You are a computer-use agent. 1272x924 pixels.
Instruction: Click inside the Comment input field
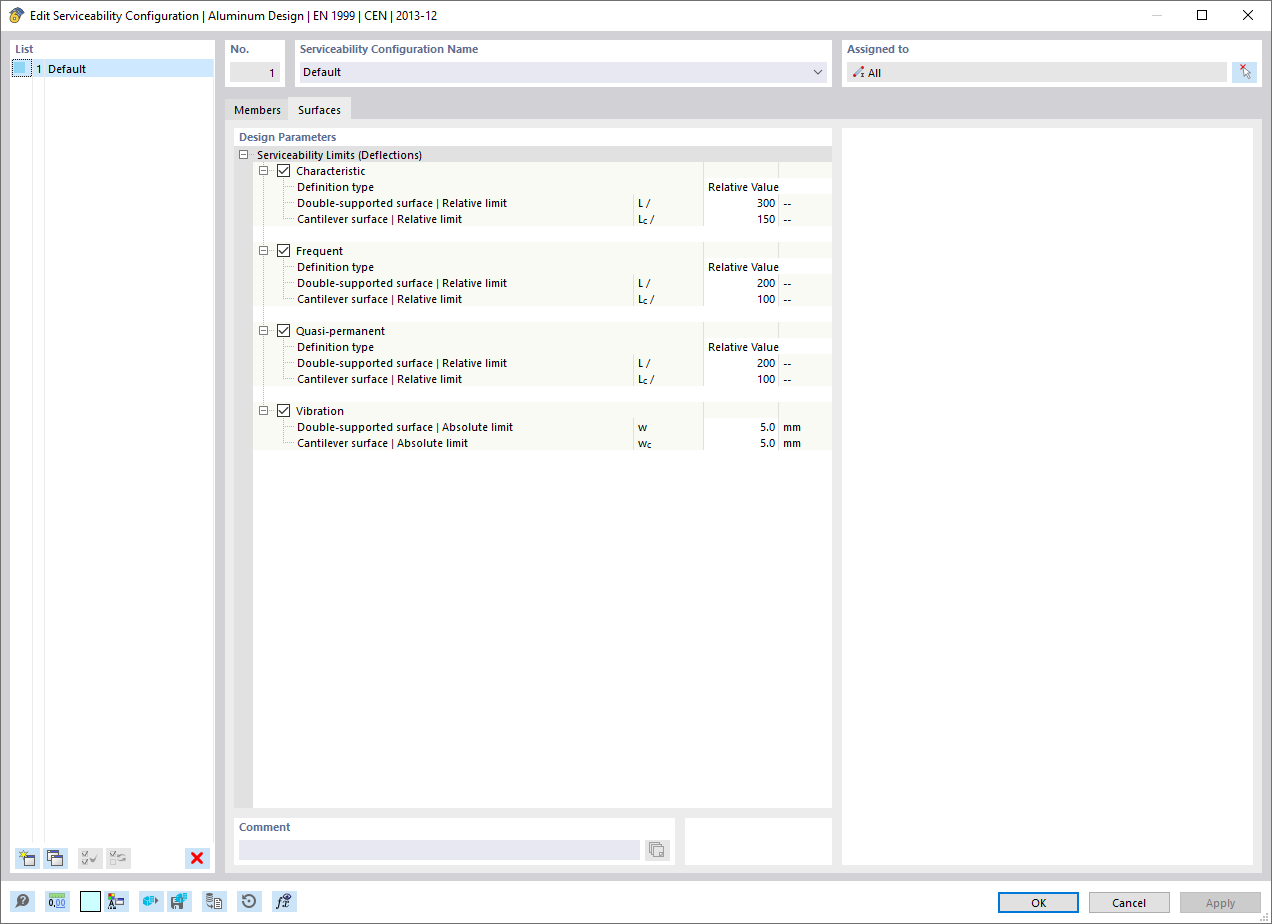pos(440,849)
